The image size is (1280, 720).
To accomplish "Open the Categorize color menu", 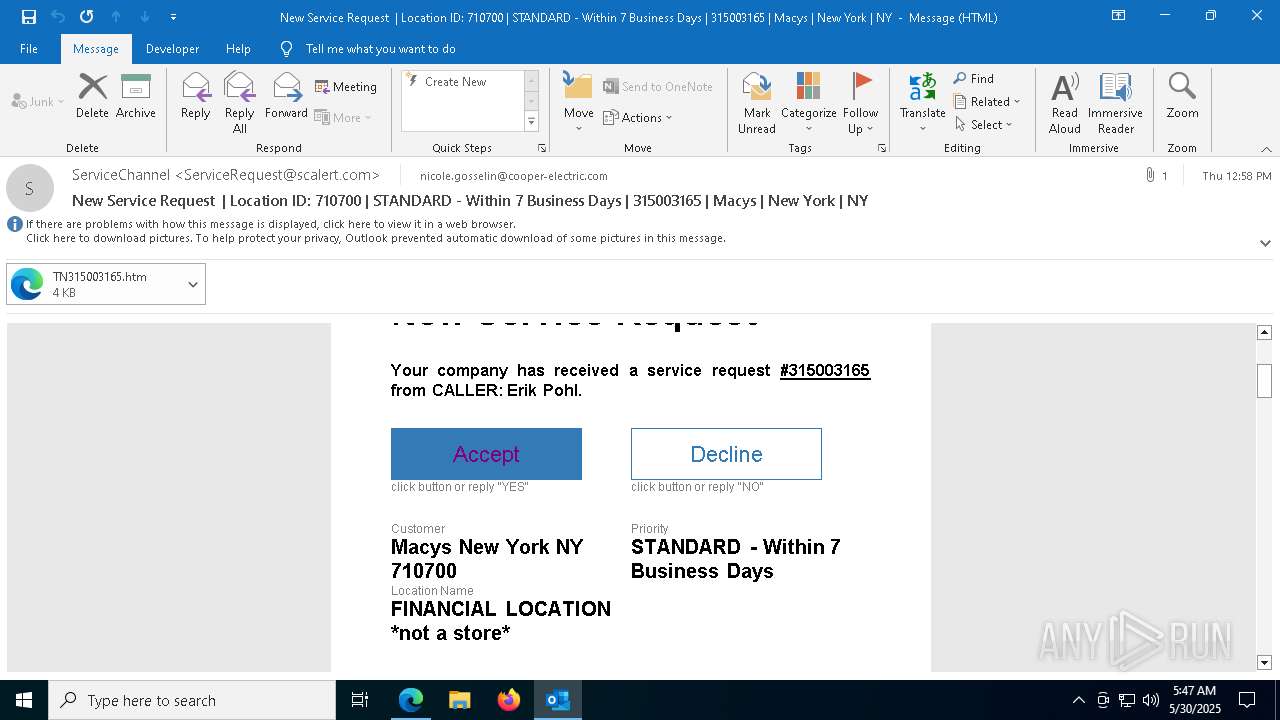I will click(808, 102).
